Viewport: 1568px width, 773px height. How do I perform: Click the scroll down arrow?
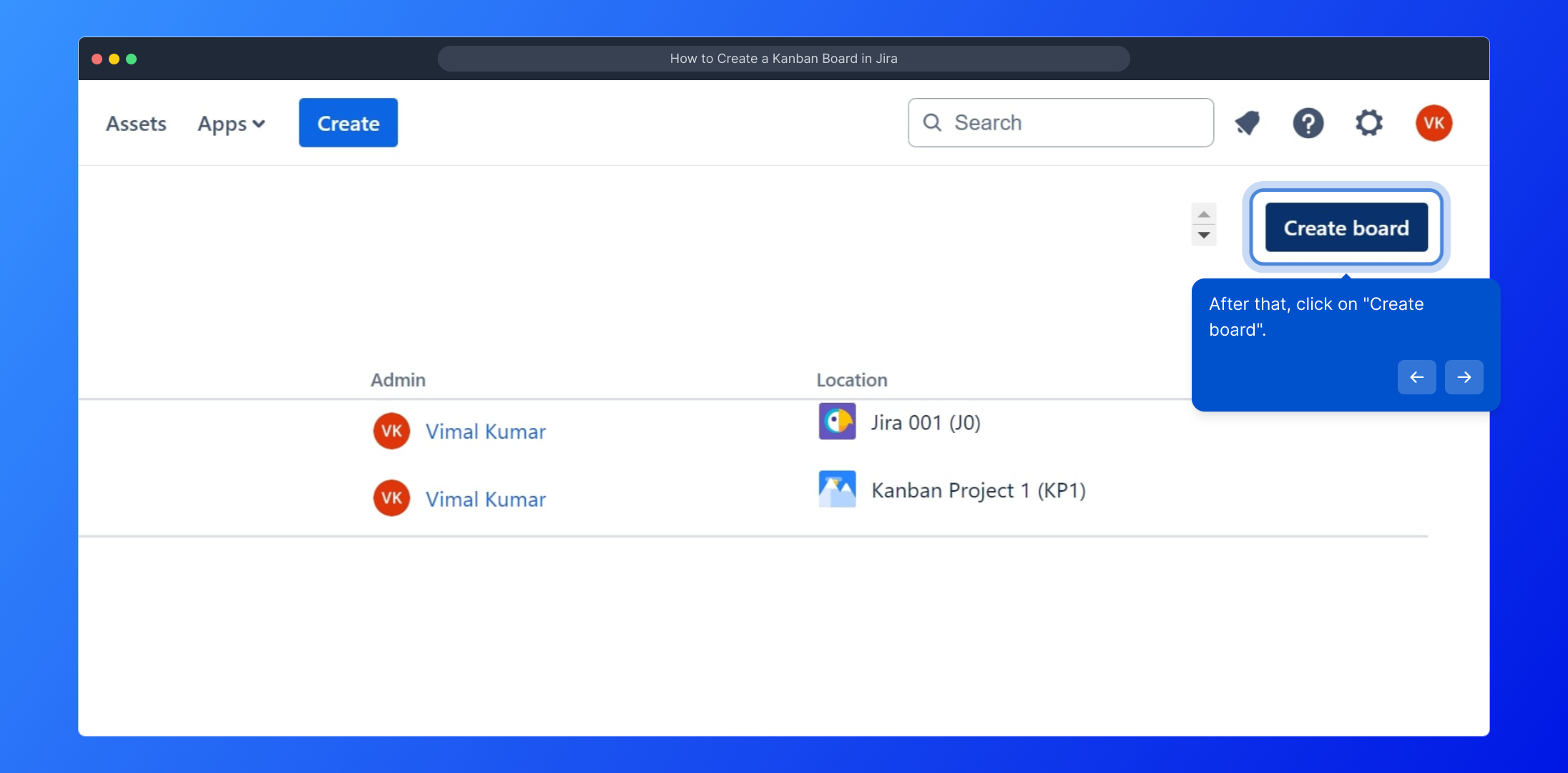pyautogui.click(x=1204, y=235)
